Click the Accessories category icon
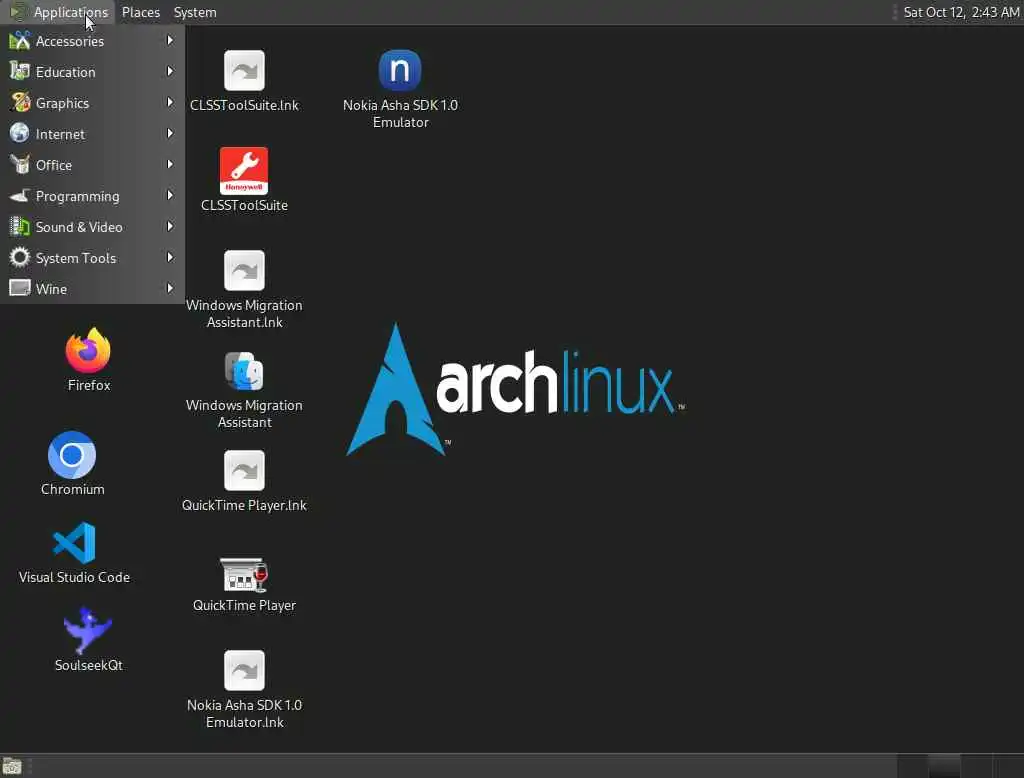Image resolution: width=1024 pixels, height=778 pixels. 20,41
